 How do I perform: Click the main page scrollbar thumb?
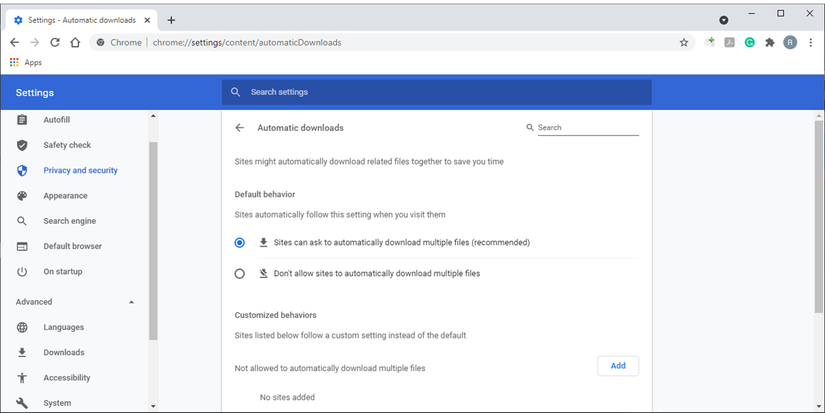819,216
